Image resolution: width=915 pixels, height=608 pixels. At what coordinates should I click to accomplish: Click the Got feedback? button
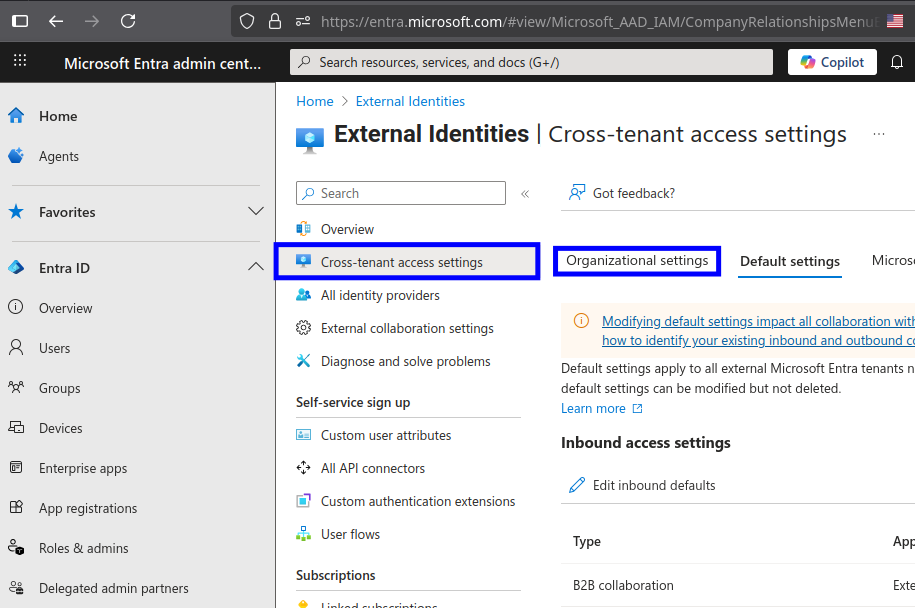point(621,193)
